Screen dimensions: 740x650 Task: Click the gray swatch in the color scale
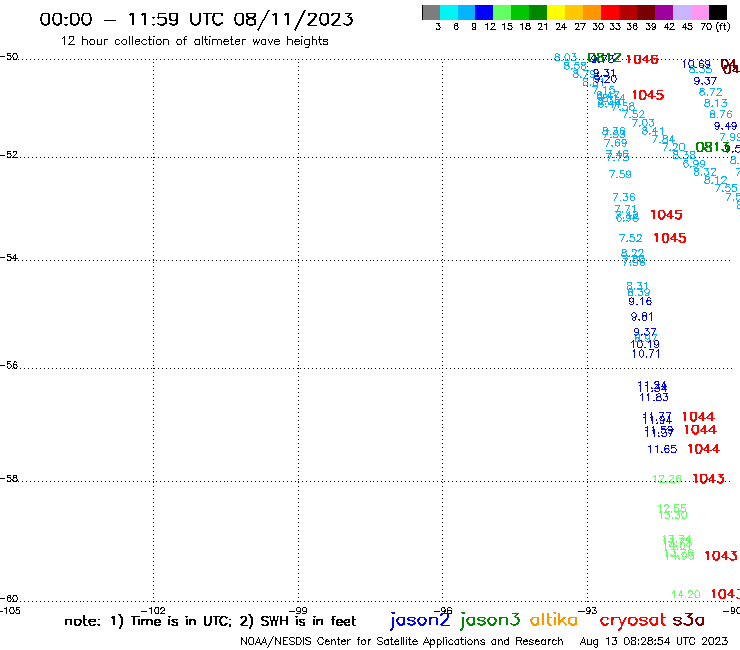coord(431,12)
